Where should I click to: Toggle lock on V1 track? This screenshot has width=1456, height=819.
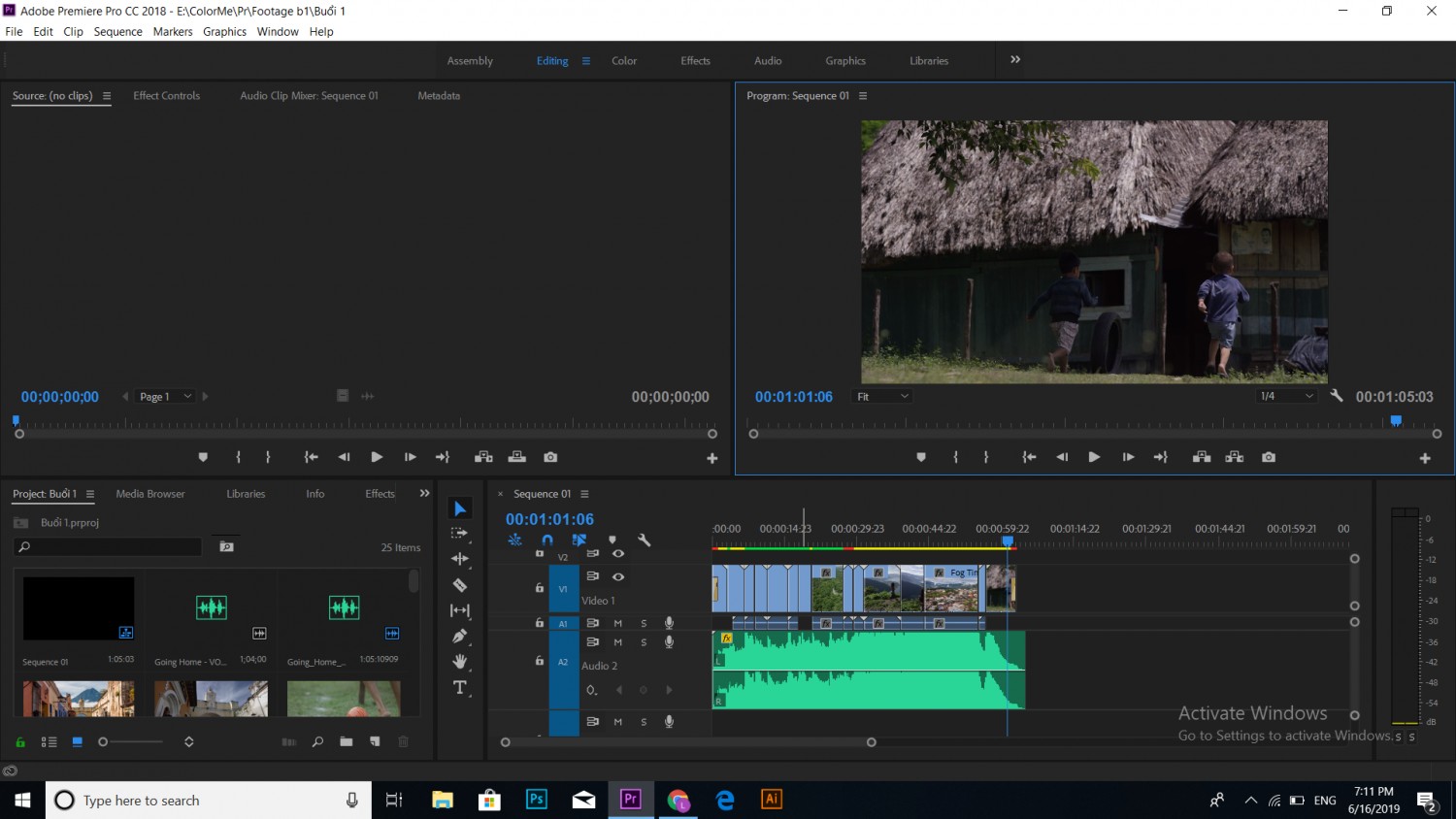tap(540, 588)
